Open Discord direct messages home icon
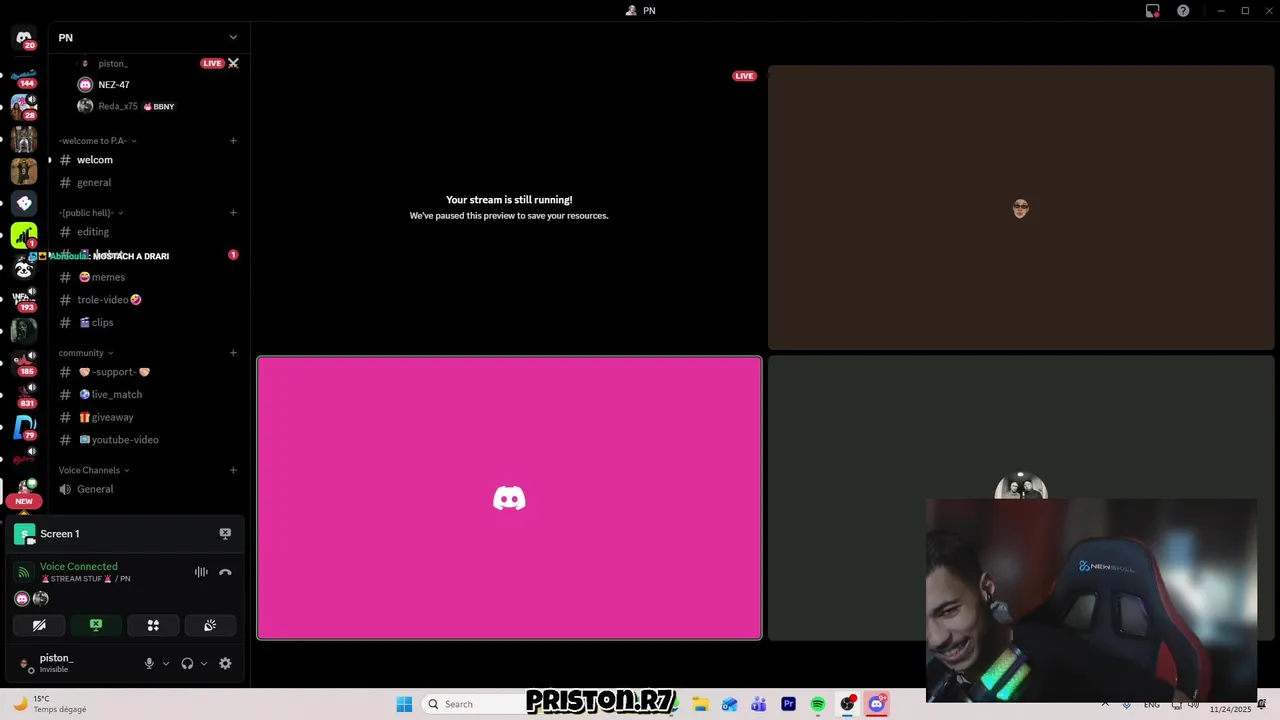1280x720 pixels. (x=24, y=39)
